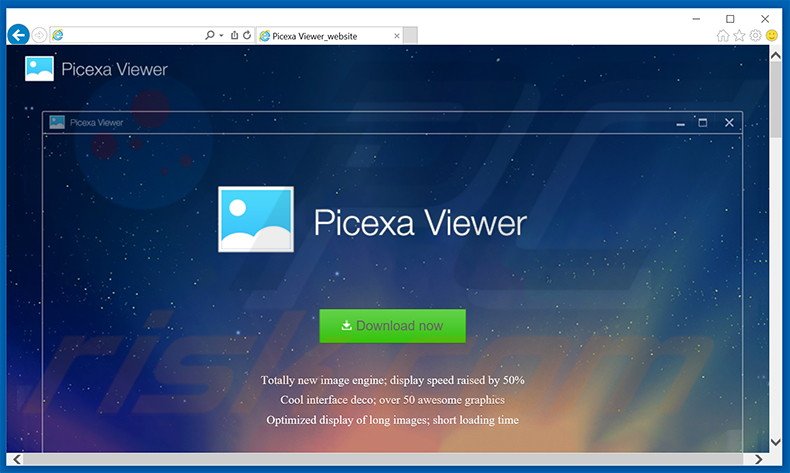Screen dimensions: 790x473
Task: Click the vertical scrollbar down arrow
Action: pyautogui.click(x=776, y=442)
